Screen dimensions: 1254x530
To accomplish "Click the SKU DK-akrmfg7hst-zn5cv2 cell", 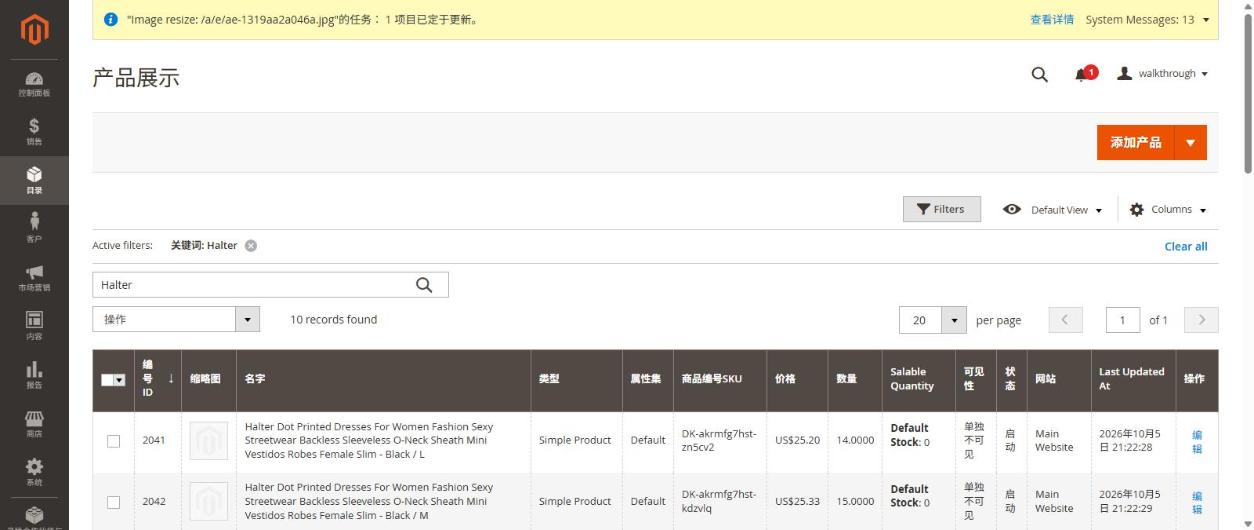I will 719,441.
